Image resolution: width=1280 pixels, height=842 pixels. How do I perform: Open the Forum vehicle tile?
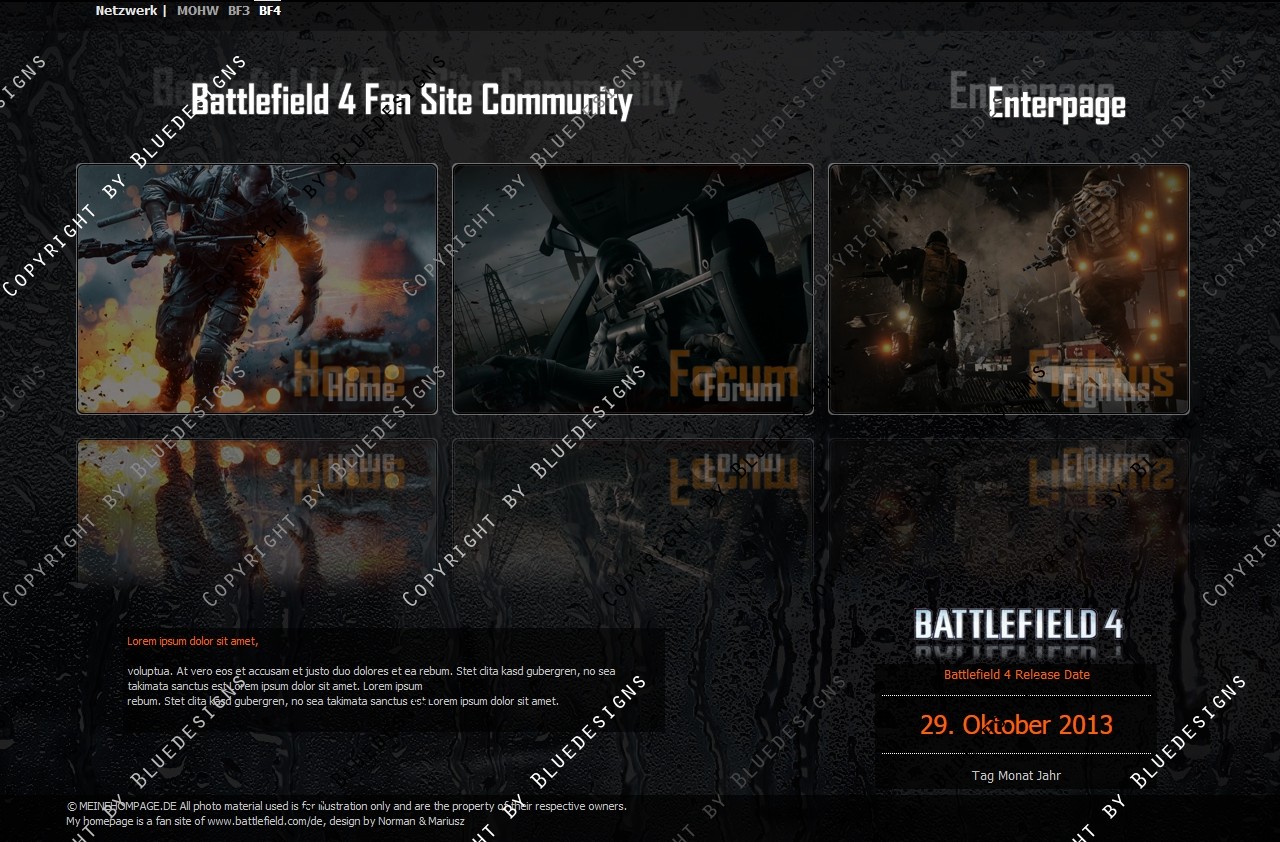tap(633, 289)
